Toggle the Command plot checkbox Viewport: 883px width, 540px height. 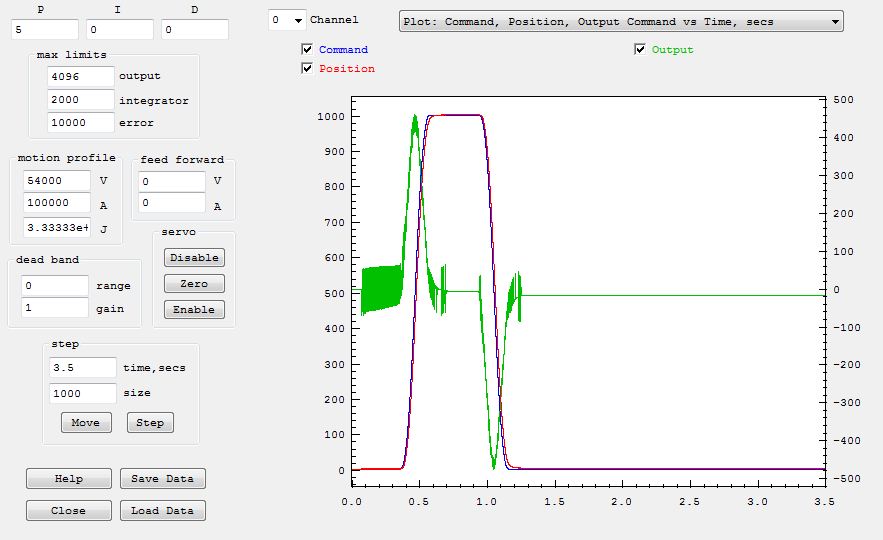tap(307, 49)
